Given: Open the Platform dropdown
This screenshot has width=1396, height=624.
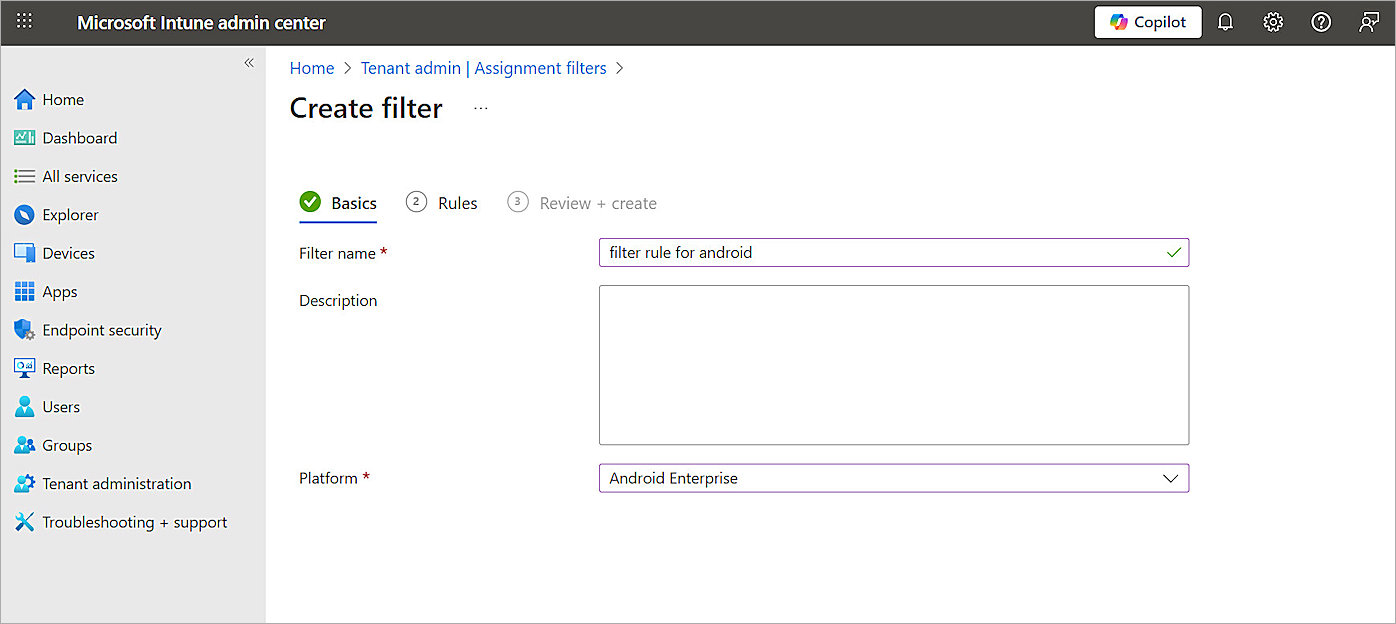Looking at the screenshot, I should pos(894,478).
